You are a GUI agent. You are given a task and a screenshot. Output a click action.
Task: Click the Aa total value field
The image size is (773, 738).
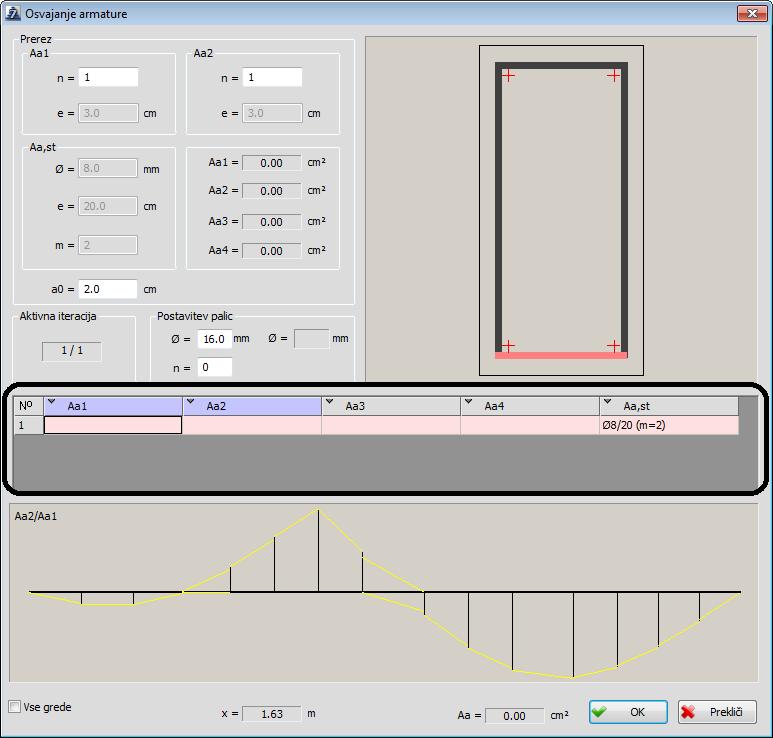tap(514, 715)
